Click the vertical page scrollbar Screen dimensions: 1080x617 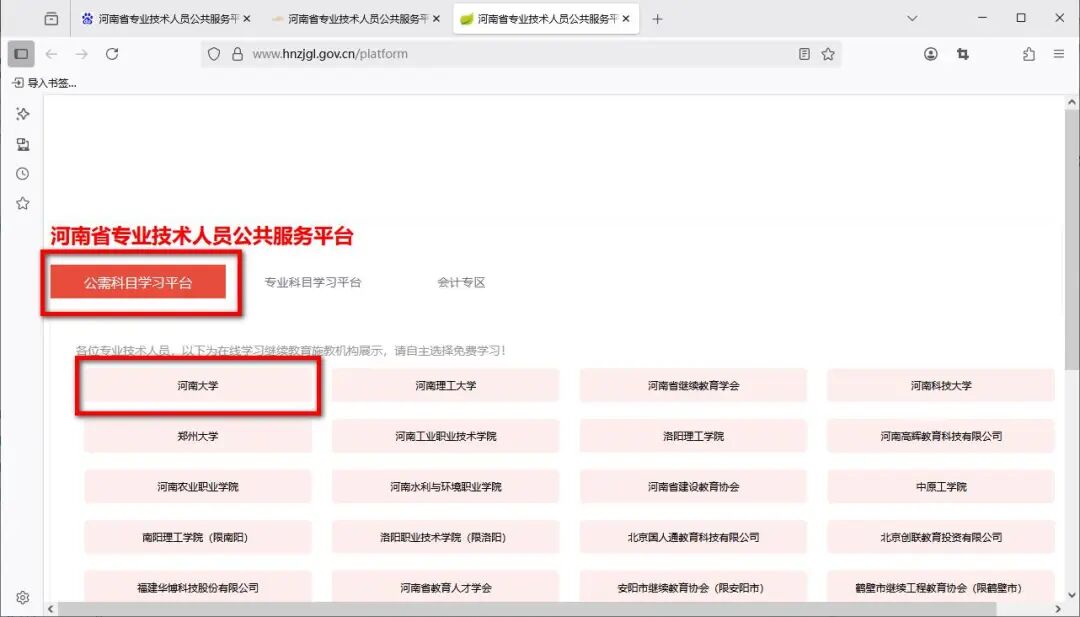coord(1072,238)
